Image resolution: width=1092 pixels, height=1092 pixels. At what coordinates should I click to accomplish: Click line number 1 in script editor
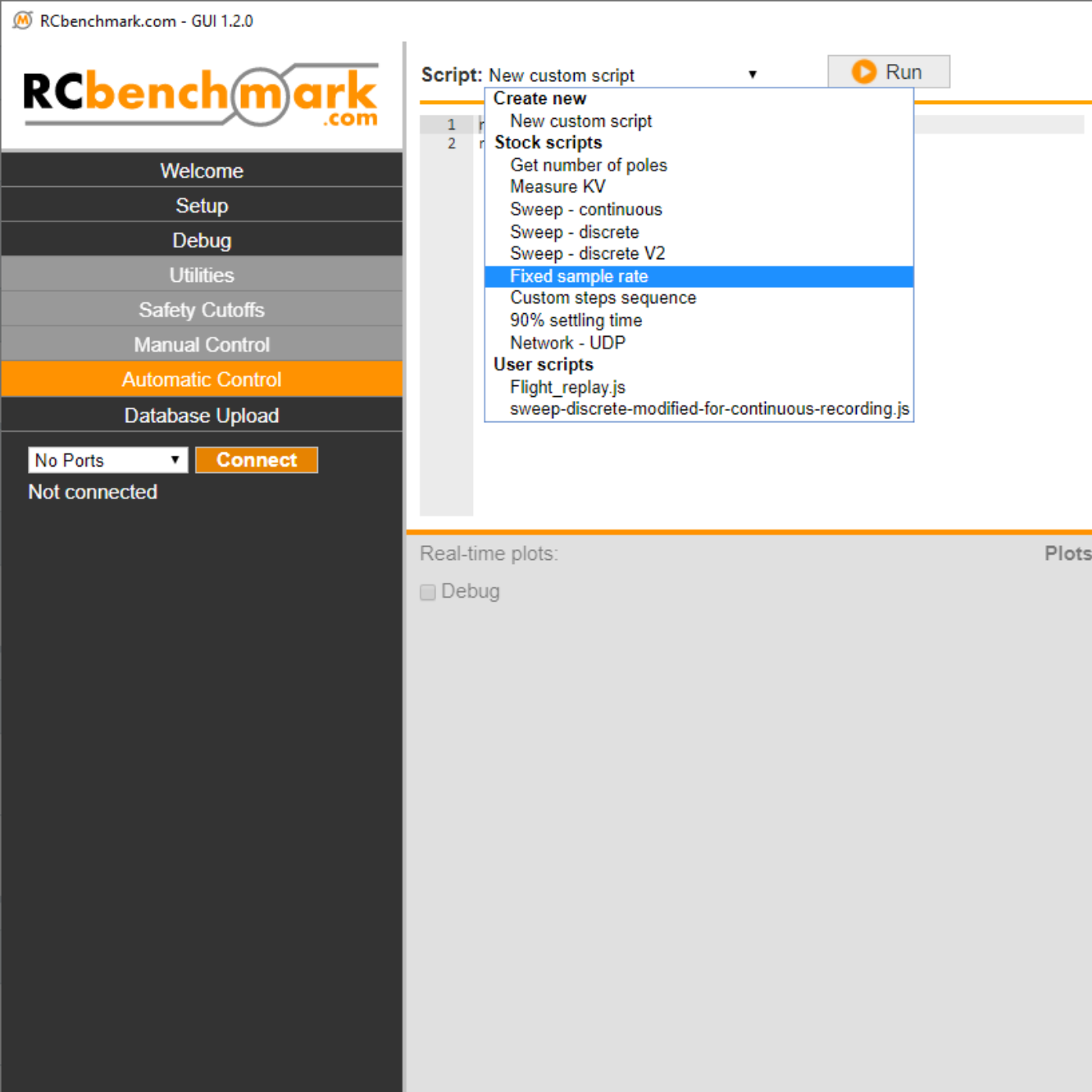coord(452,125)
